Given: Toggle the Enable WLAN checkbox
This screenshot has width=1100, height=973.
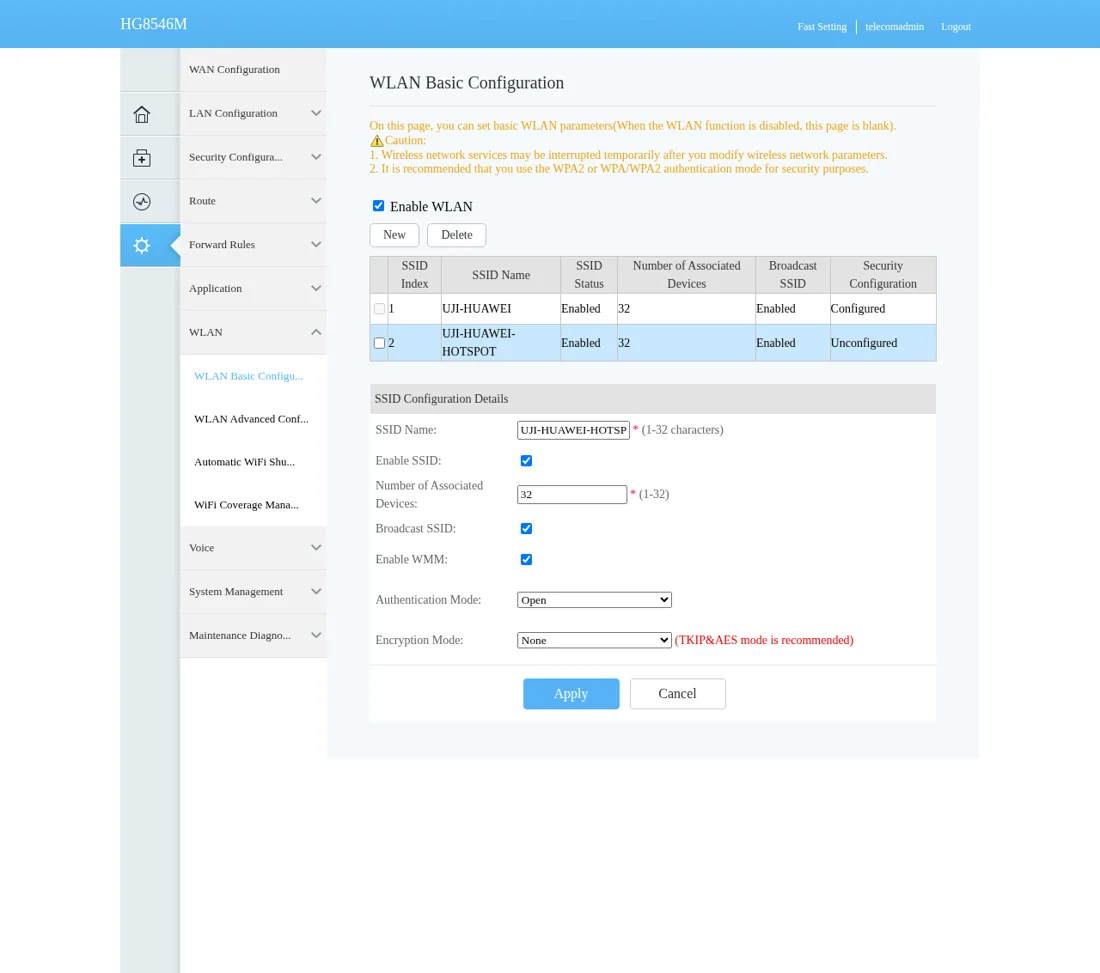Looking at the screenshot, I should 378,206.
